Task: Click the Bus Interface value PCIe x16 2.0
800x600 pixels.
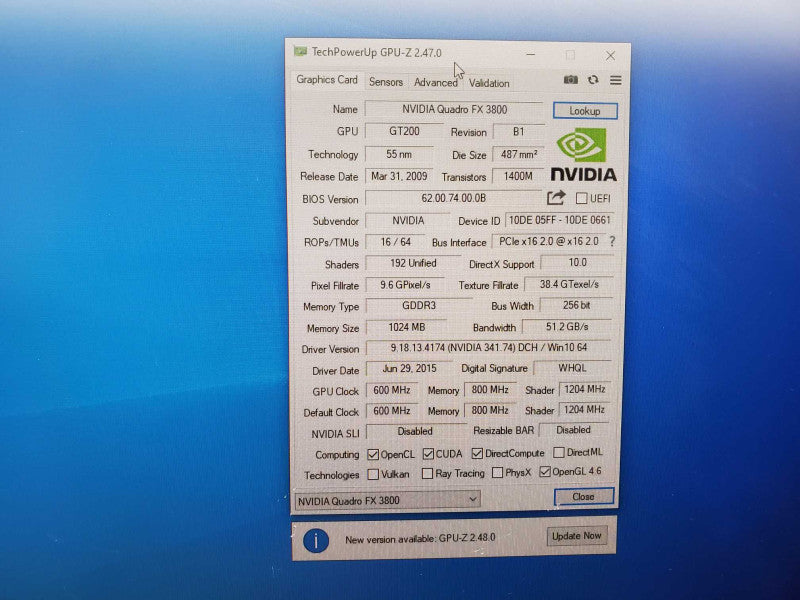Action: point(548,241)
